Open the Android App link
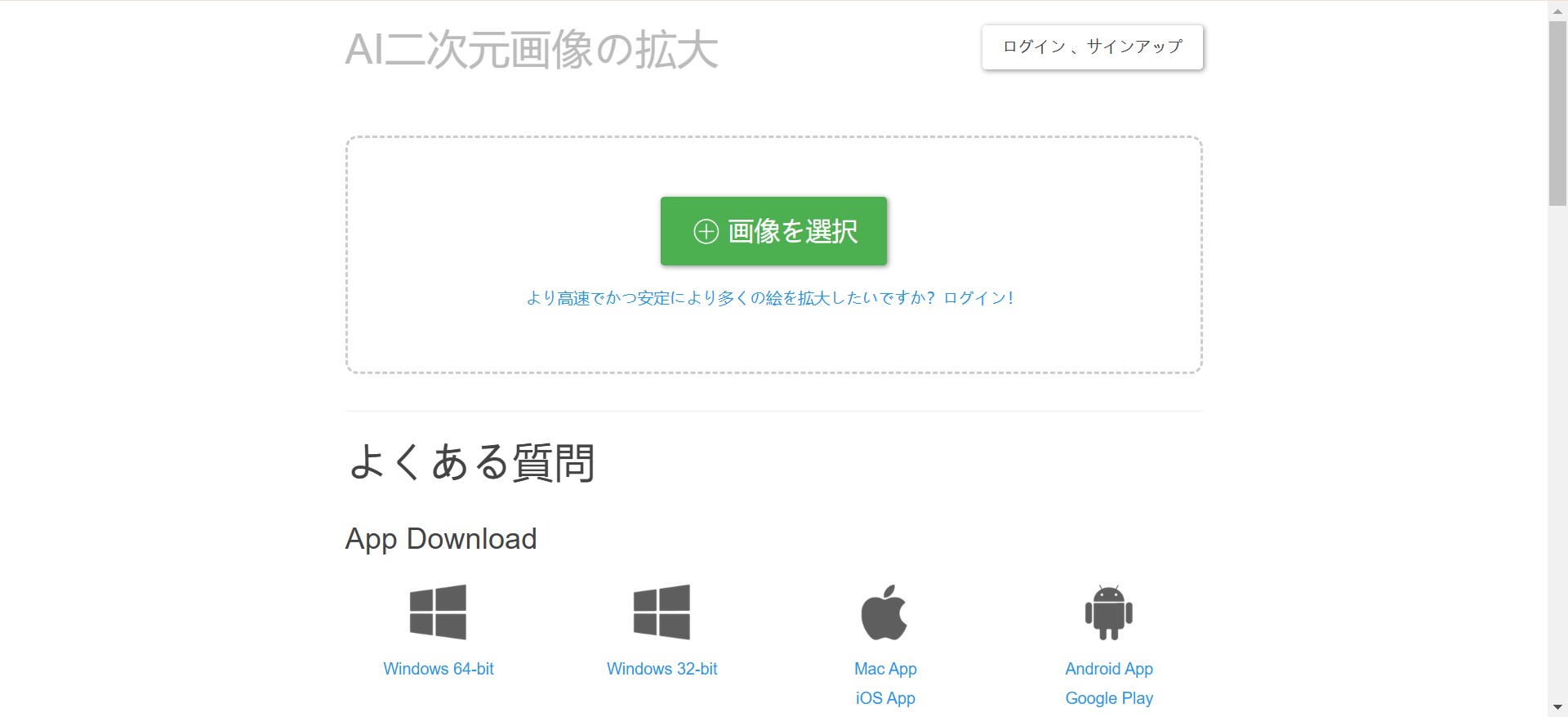The height and width of the screenshot is (717, 1568). coord(1108,669)
